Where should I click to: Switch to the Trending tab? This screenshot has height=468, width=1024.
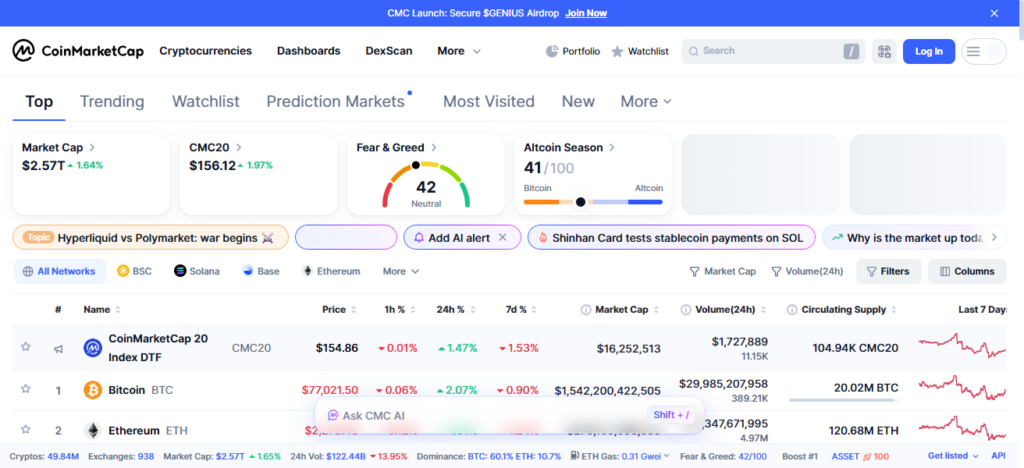tap(112, 102)
